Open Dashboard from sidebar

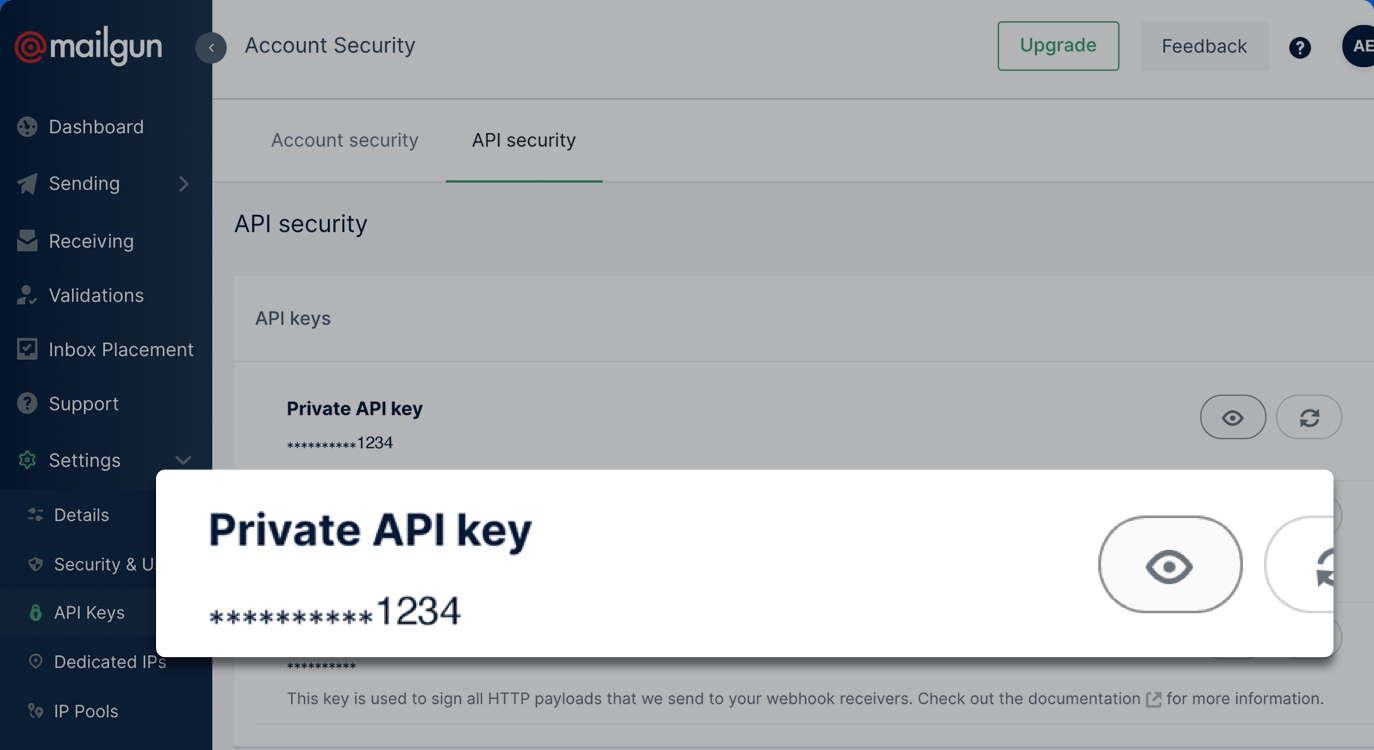point(95,127)
